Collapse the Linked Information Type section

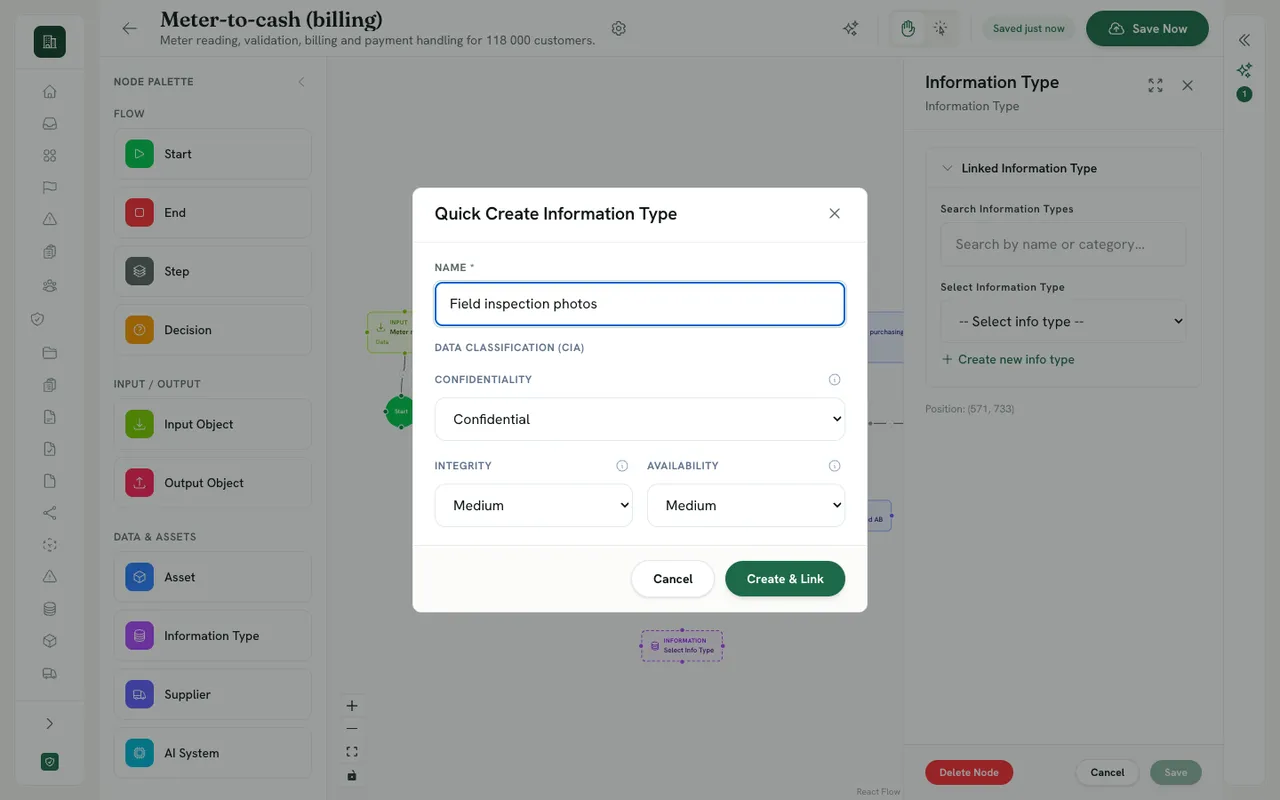947,169
